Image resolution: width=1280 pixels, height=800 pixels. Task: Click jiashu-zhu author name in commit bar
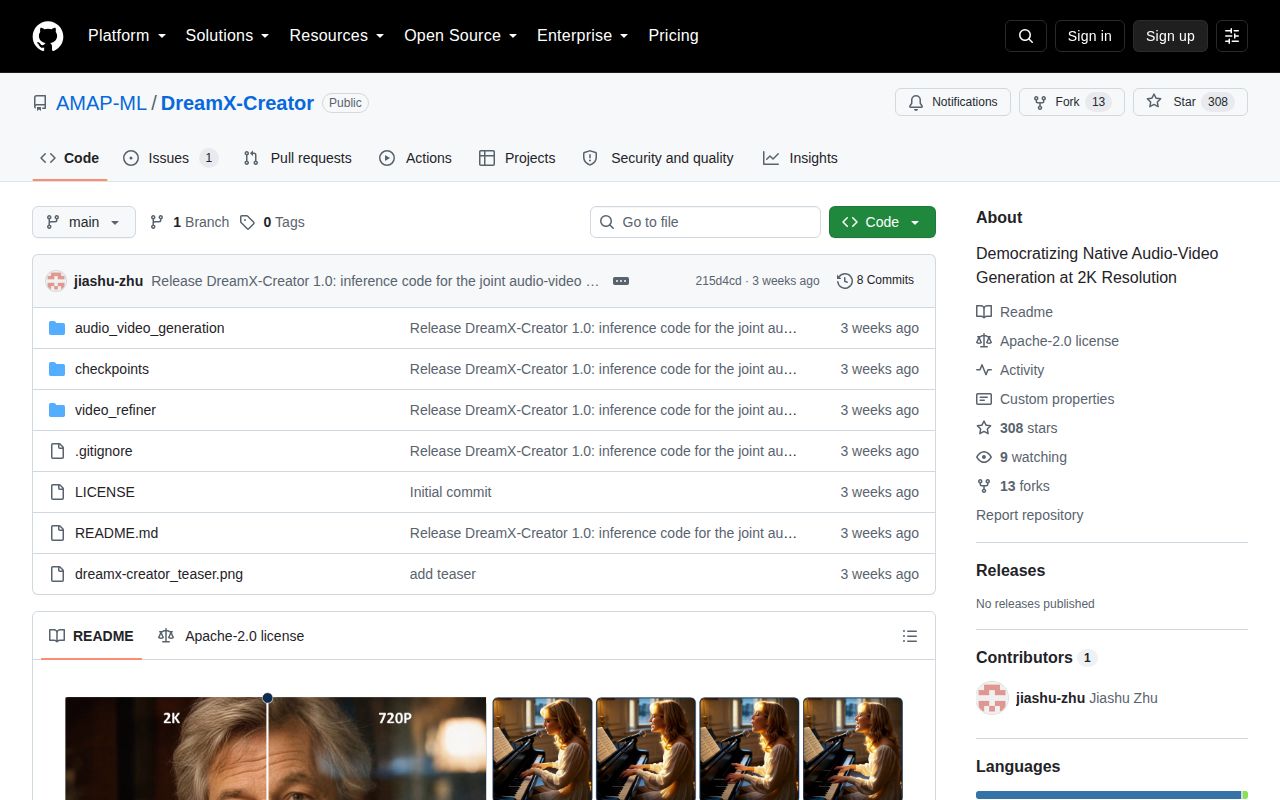pyautogui.click(x=109, y=281)
